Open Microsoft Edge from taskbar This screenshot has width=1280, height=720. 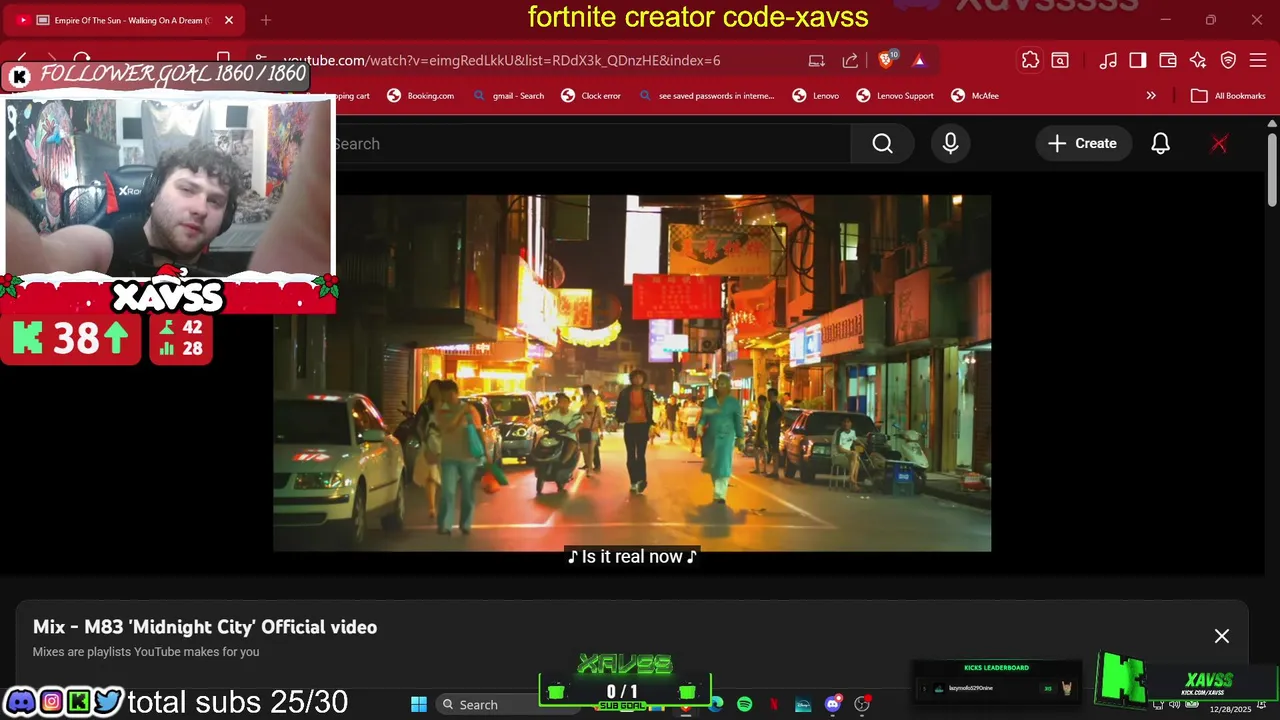(716, 704)
